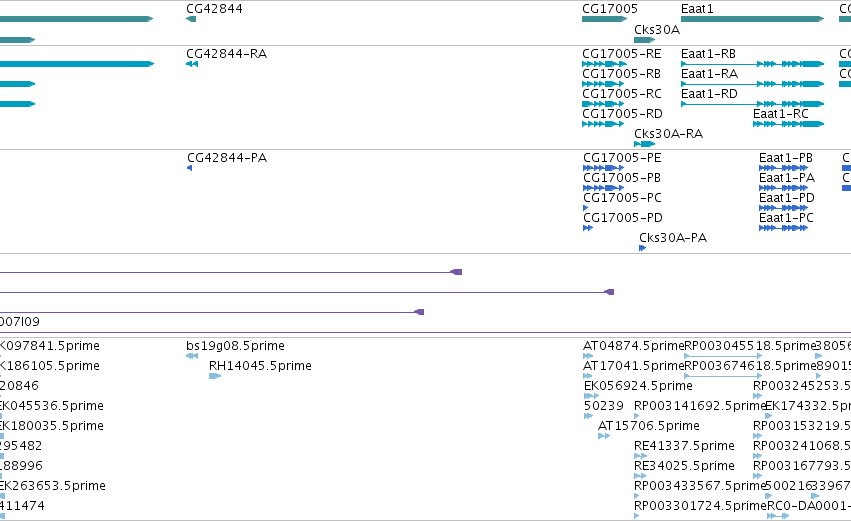
Task: Click the RP003153219 EST label
Action: tap(802, 426)
